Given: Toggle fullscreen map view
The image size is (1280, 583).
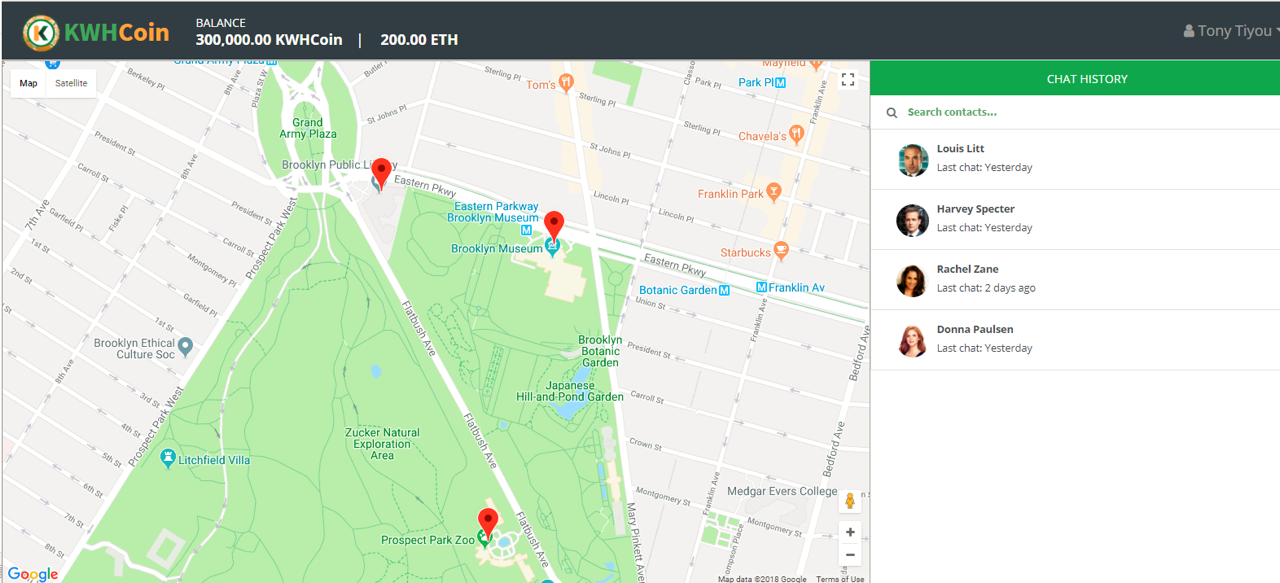Looking at the screenshot, I should pyautogui.click(x=847, y=80).
